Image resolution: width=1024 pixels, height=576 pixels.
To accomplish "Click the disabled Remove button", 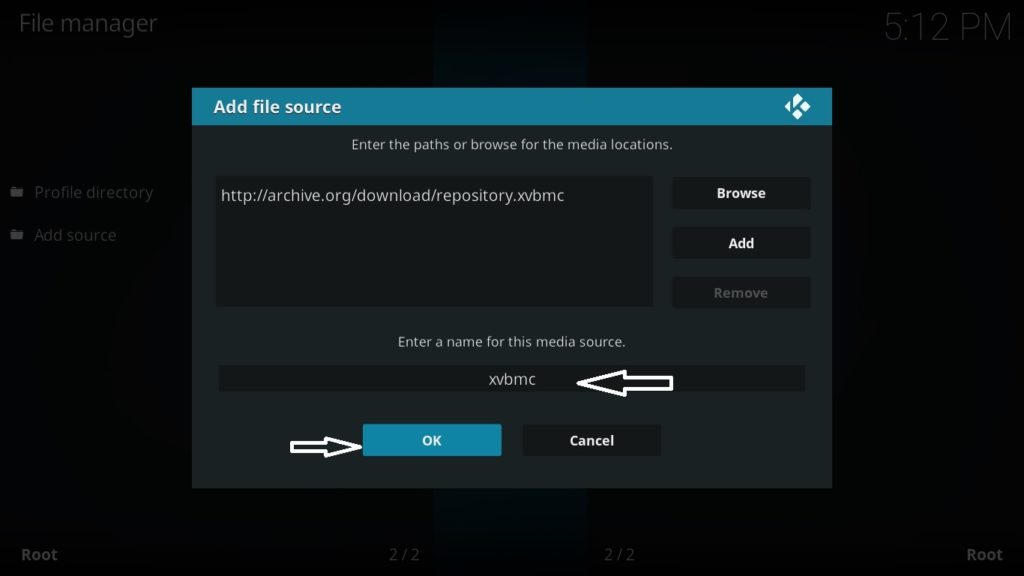I will [740, 292].
